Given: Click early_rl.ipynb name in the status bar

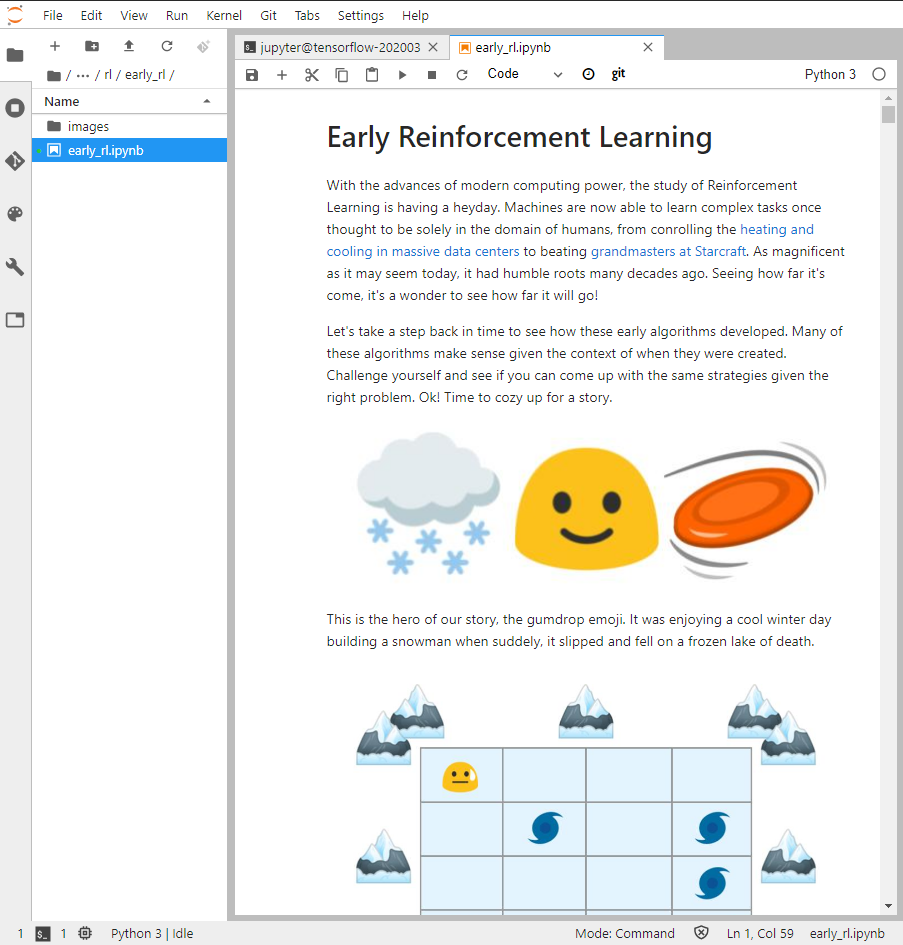Looking at the screenshot, I should (x=847, y=934).
